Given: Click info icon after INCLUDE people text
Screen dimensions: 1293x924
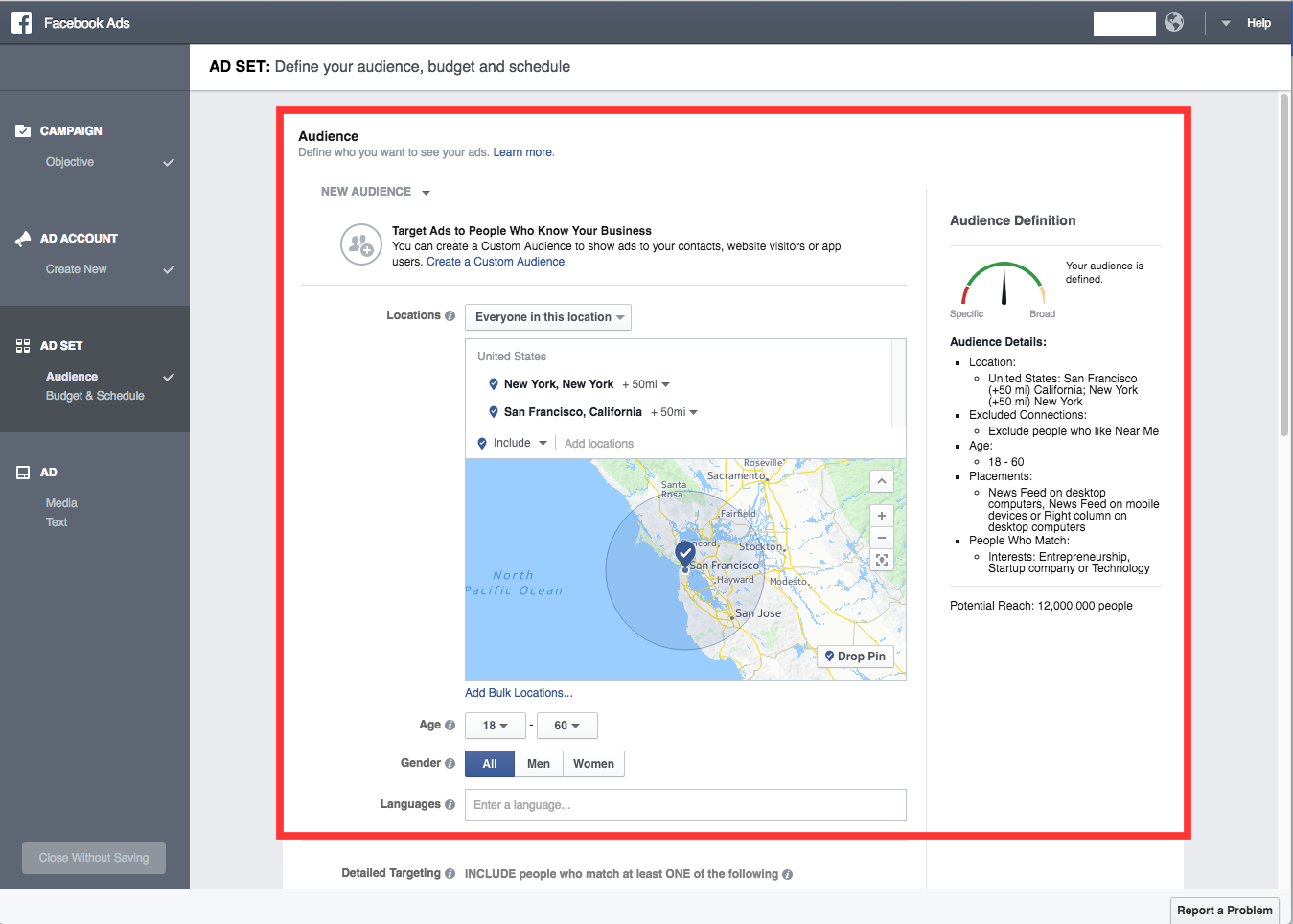Looking at the screenshot, I should click(787, 874).
